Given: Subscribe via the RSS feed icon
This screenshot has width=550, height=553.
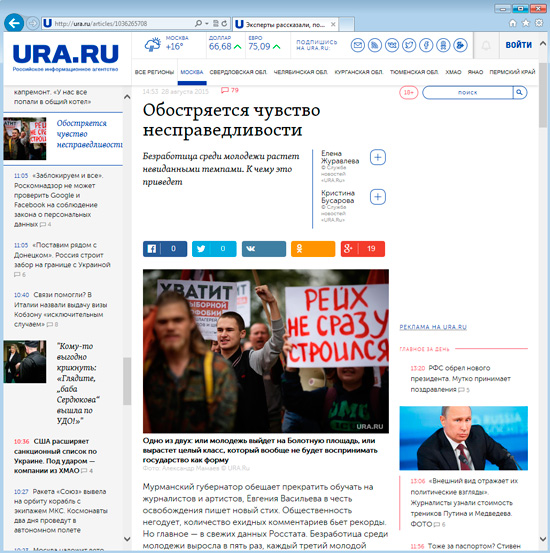Looking at the screenshot, I should (x=375, y=45).
